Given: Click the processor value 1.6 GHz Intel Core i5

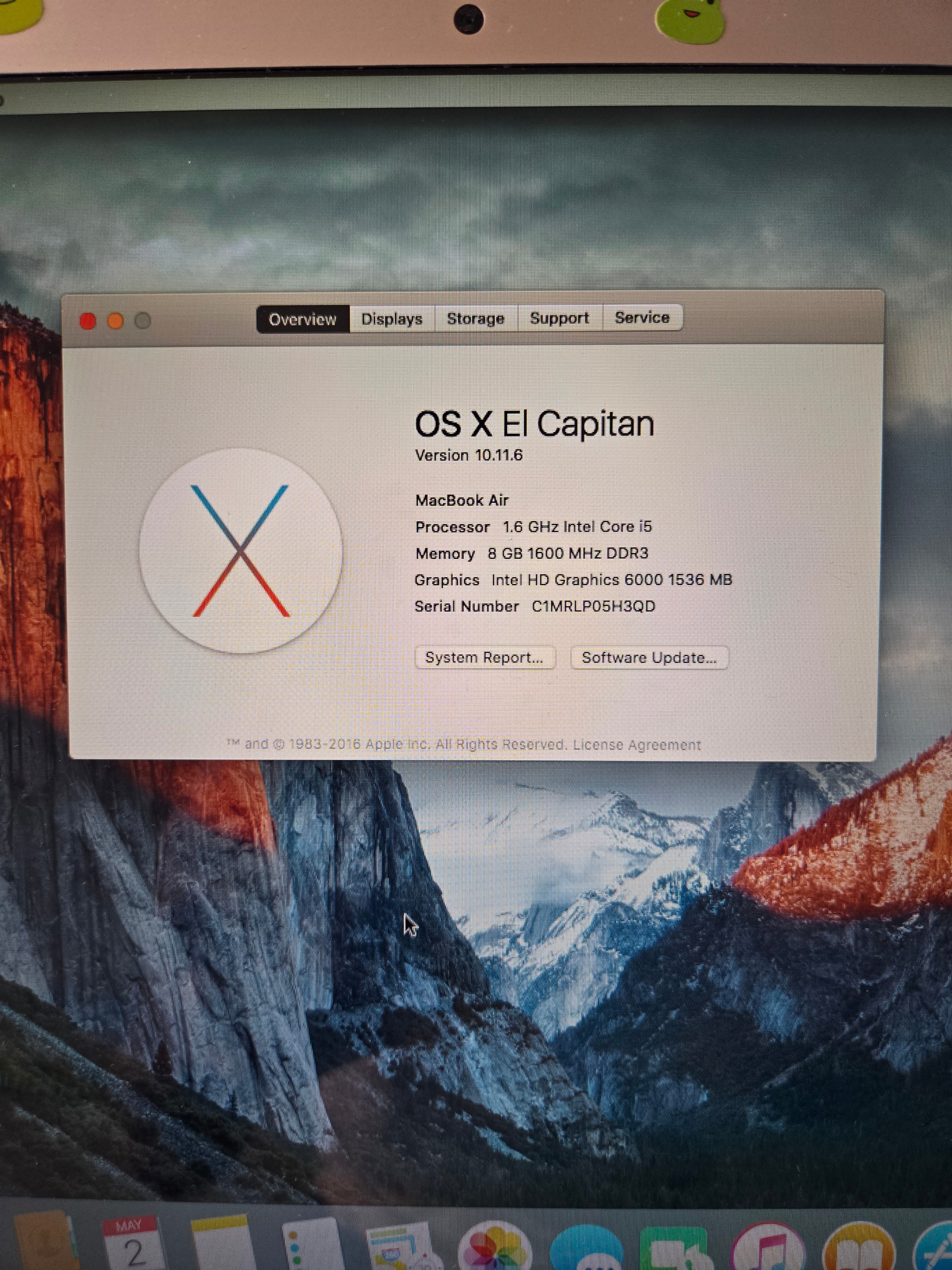Looking at the screenshot, I should 577,526.
